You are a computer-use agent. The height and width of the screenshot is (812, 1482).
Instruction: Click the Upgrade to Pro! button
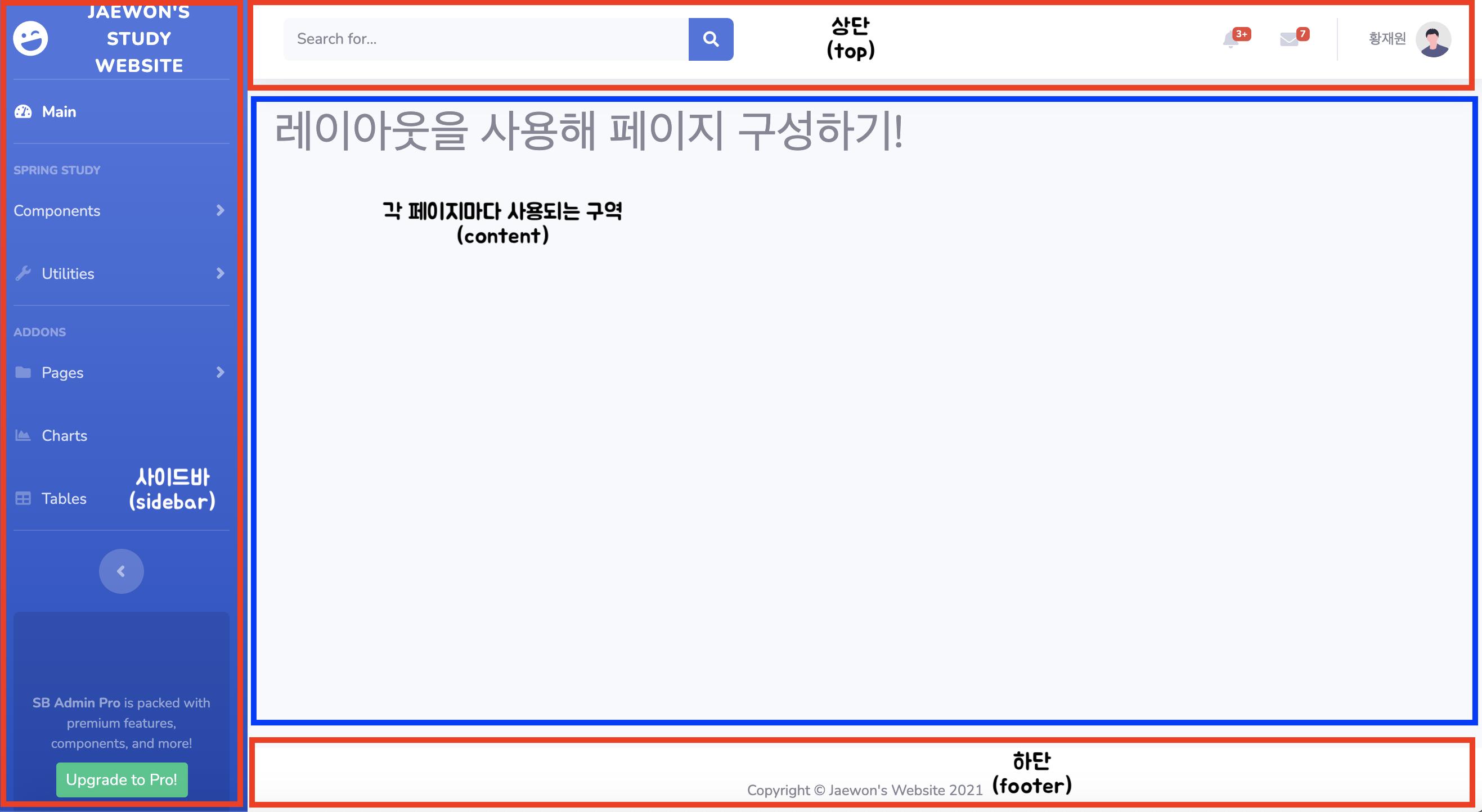click(x=122, y=779)
